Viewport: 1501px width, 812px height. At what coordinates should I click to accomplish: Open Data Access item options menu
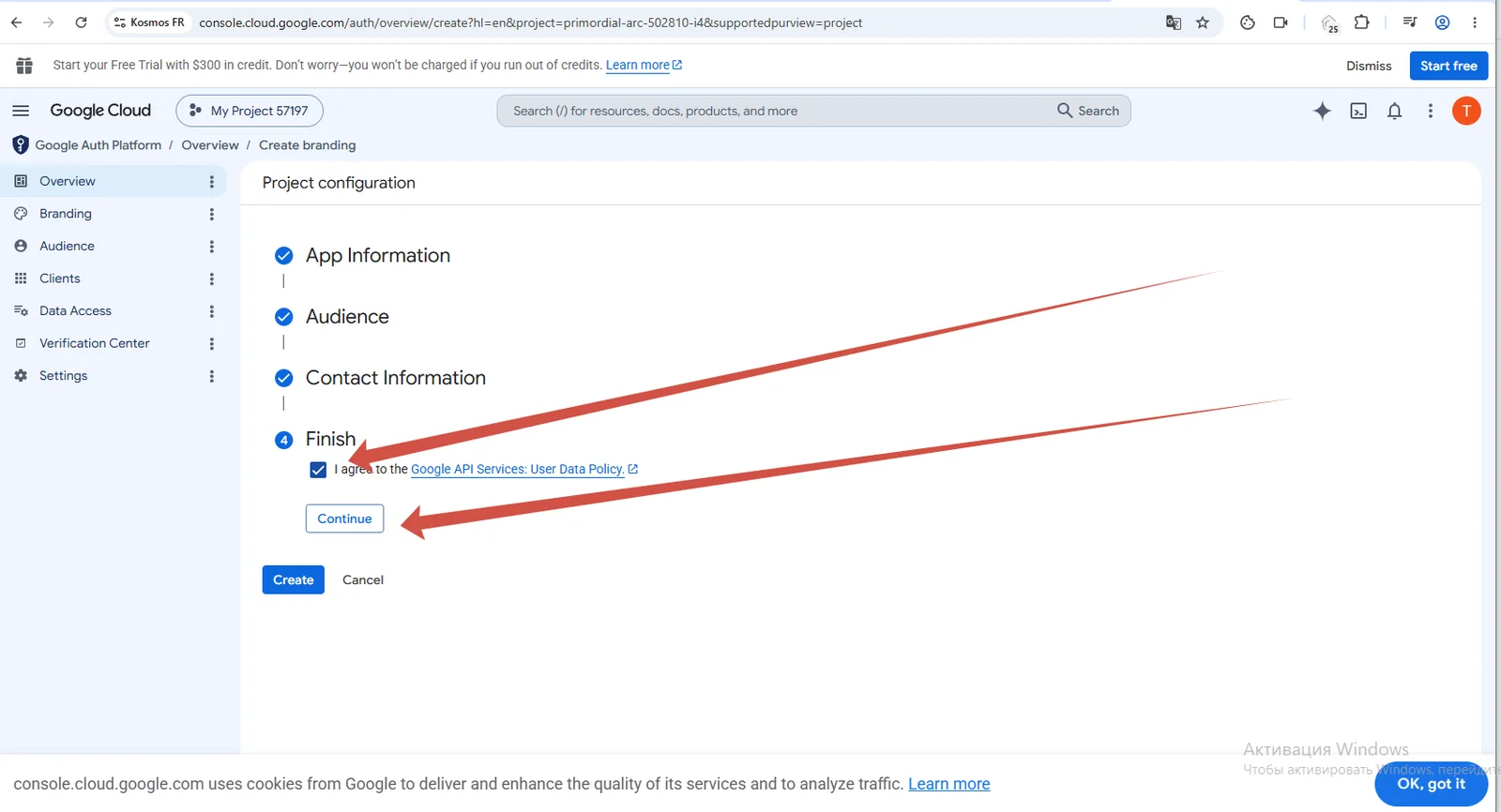pos(212,311)
